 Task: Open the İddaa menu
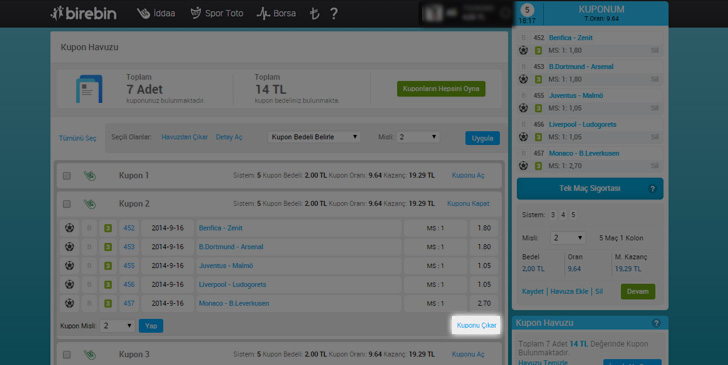point(156,13)
